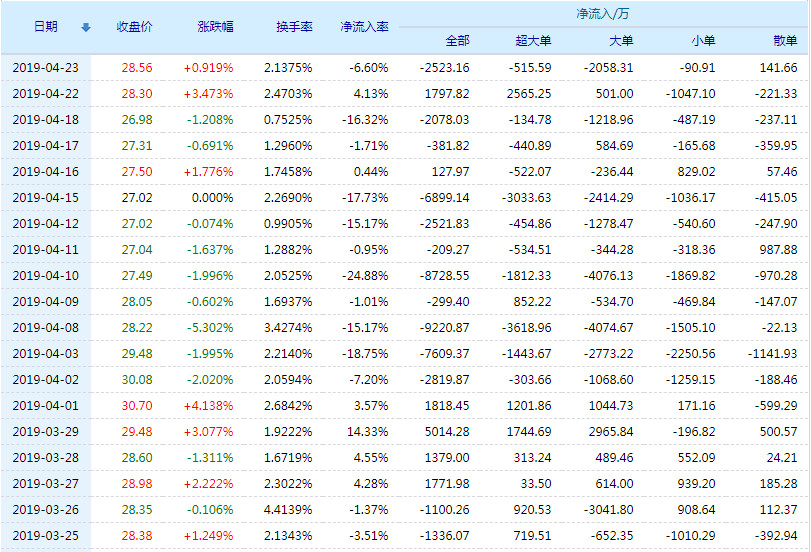This screenshot has height=552, width=811.
Task: Click the change value 0.000%
Action: click(x=213, y=198)
